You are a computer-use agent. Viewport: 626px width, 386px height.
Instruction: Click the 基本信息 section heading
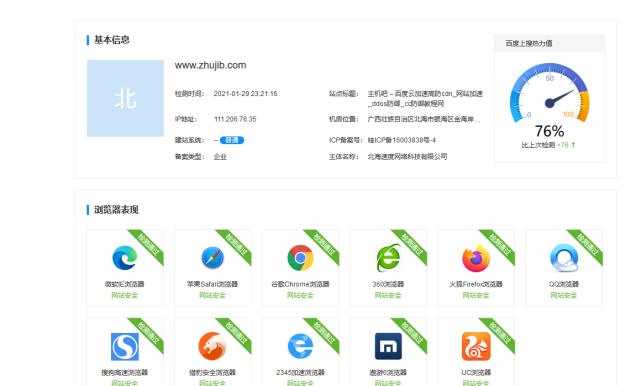(x=112, y=40)
